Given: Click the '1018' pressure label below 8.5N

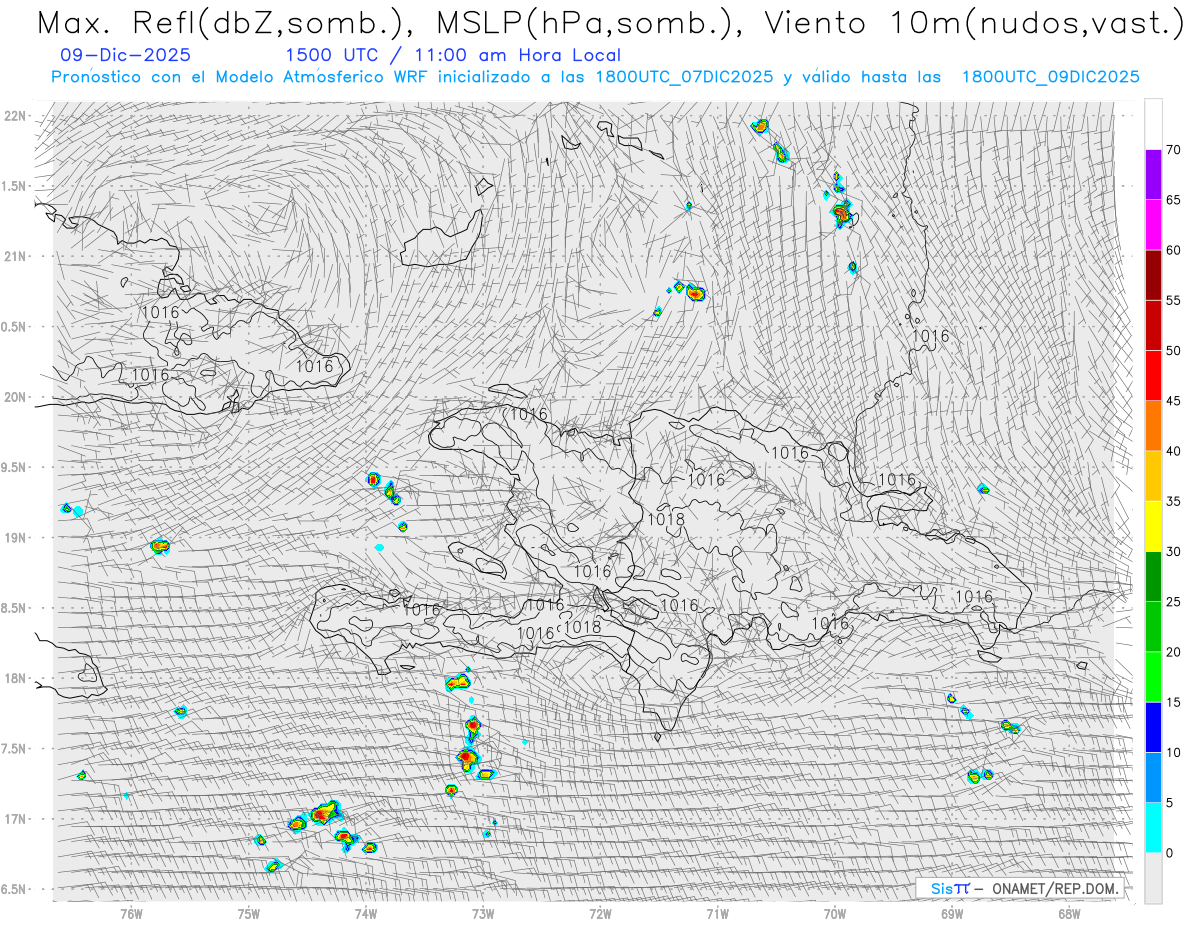Looking at the screenshot, I should [x=582, y=627].
